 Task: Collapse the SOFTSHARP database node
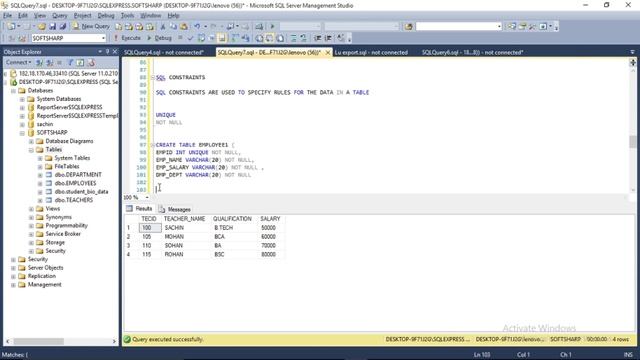(x=22, y=133)
